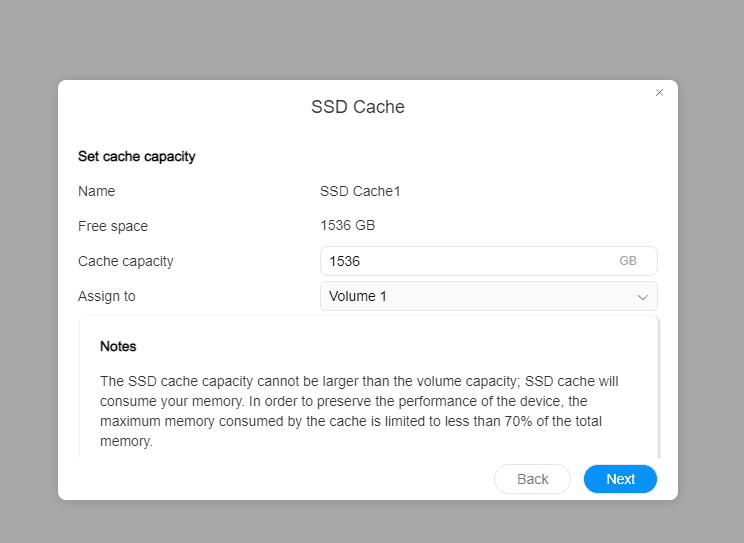Open the Assign to dropdown

488,296
